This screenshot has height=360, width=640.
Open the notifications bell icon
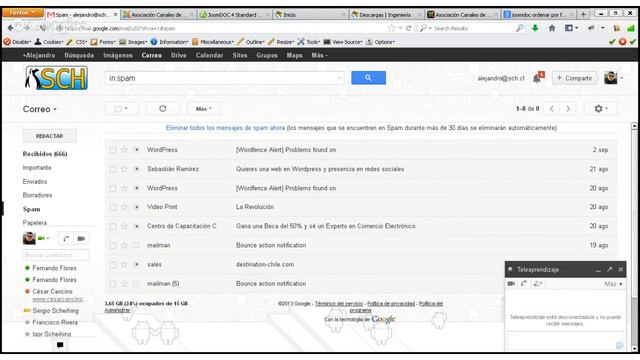pos(537,78)
